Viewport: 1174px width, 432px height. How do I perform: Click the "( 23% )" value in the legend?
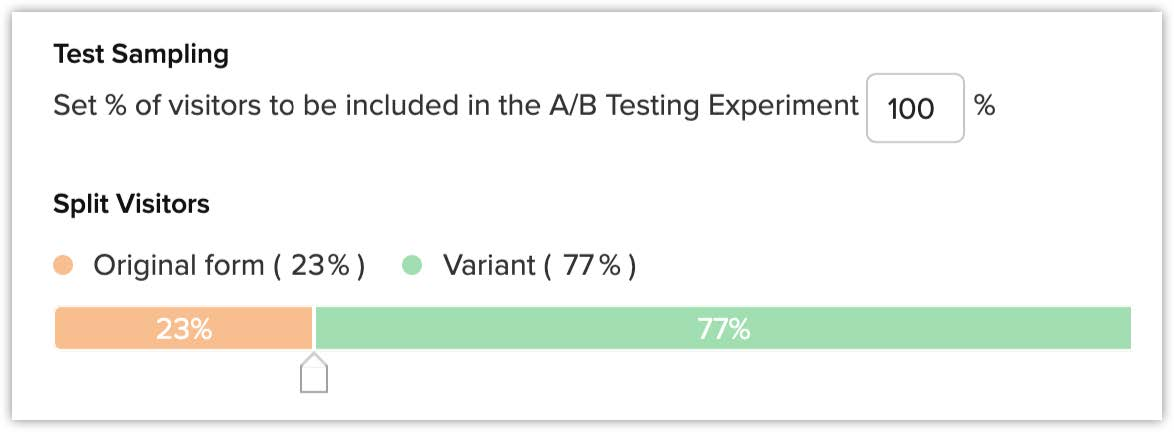319,266
